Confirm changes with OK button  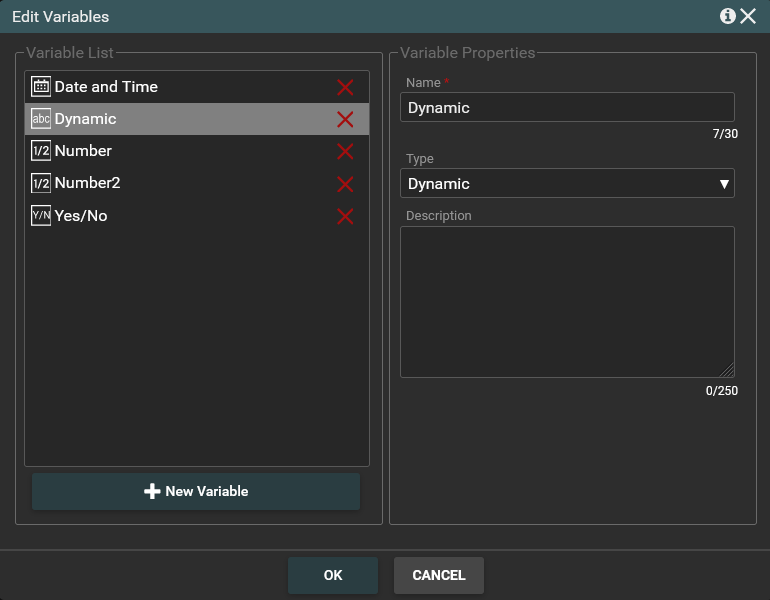point(333,575)
